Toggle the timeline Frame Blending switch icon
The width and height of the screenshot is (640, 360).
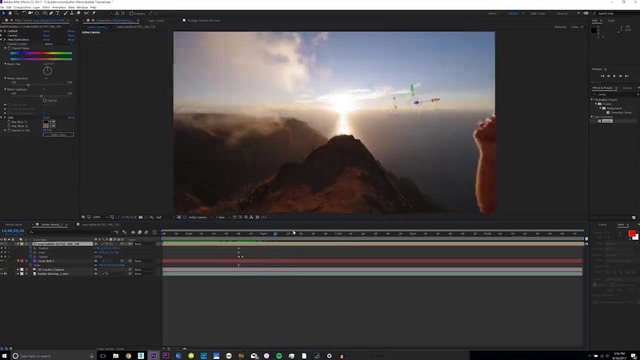click(139, 232)
